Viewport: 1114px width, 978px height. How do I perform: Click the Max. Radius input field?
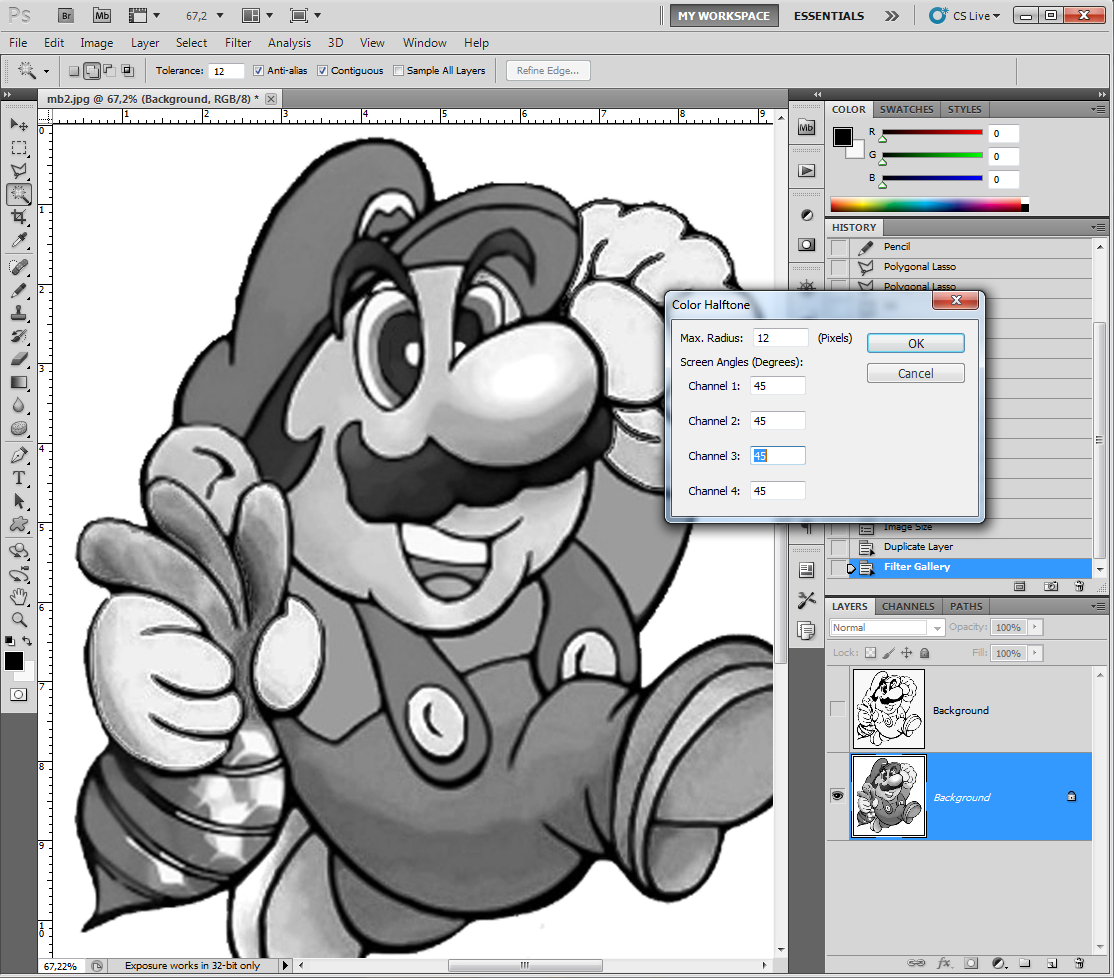tap(781, 338)
